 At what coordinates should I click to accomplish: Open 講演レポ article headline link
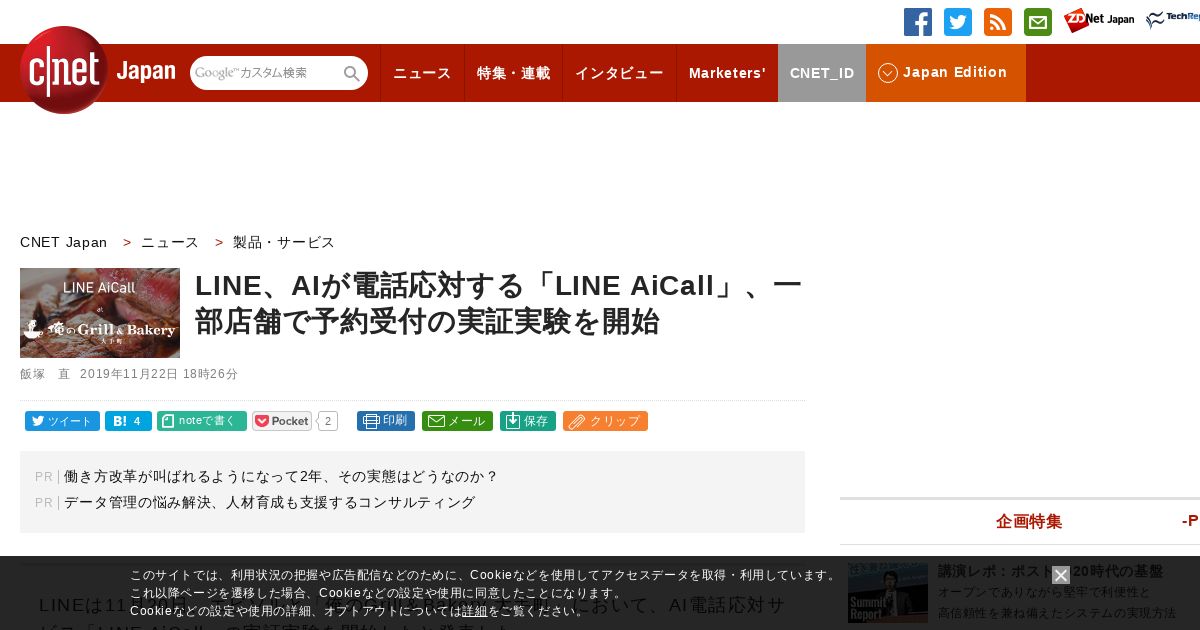click(x=1050, y=571)
